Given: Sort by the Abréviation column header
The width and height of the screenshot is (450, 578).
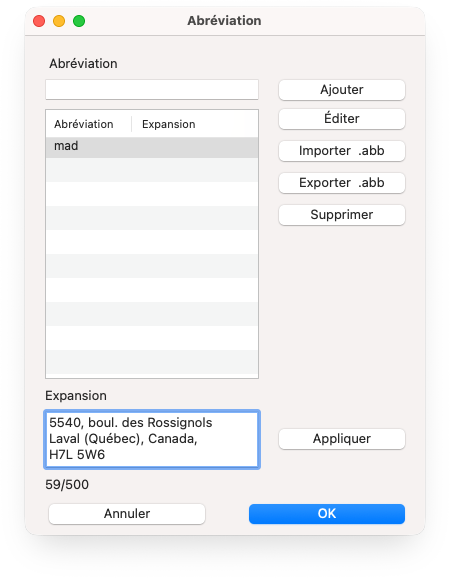Looking at the screenshot, I should [x=84, y=124].
